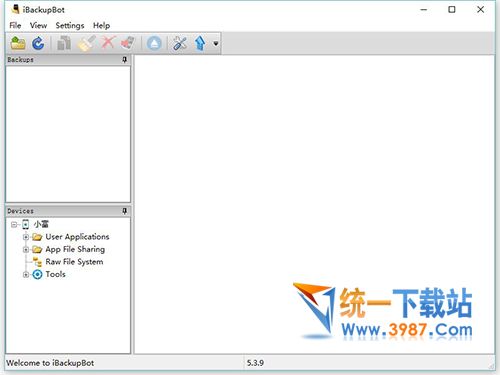500x375 pixels.
Task: Click the open backup folder toolbar icon
Action: tap(18, 43)
